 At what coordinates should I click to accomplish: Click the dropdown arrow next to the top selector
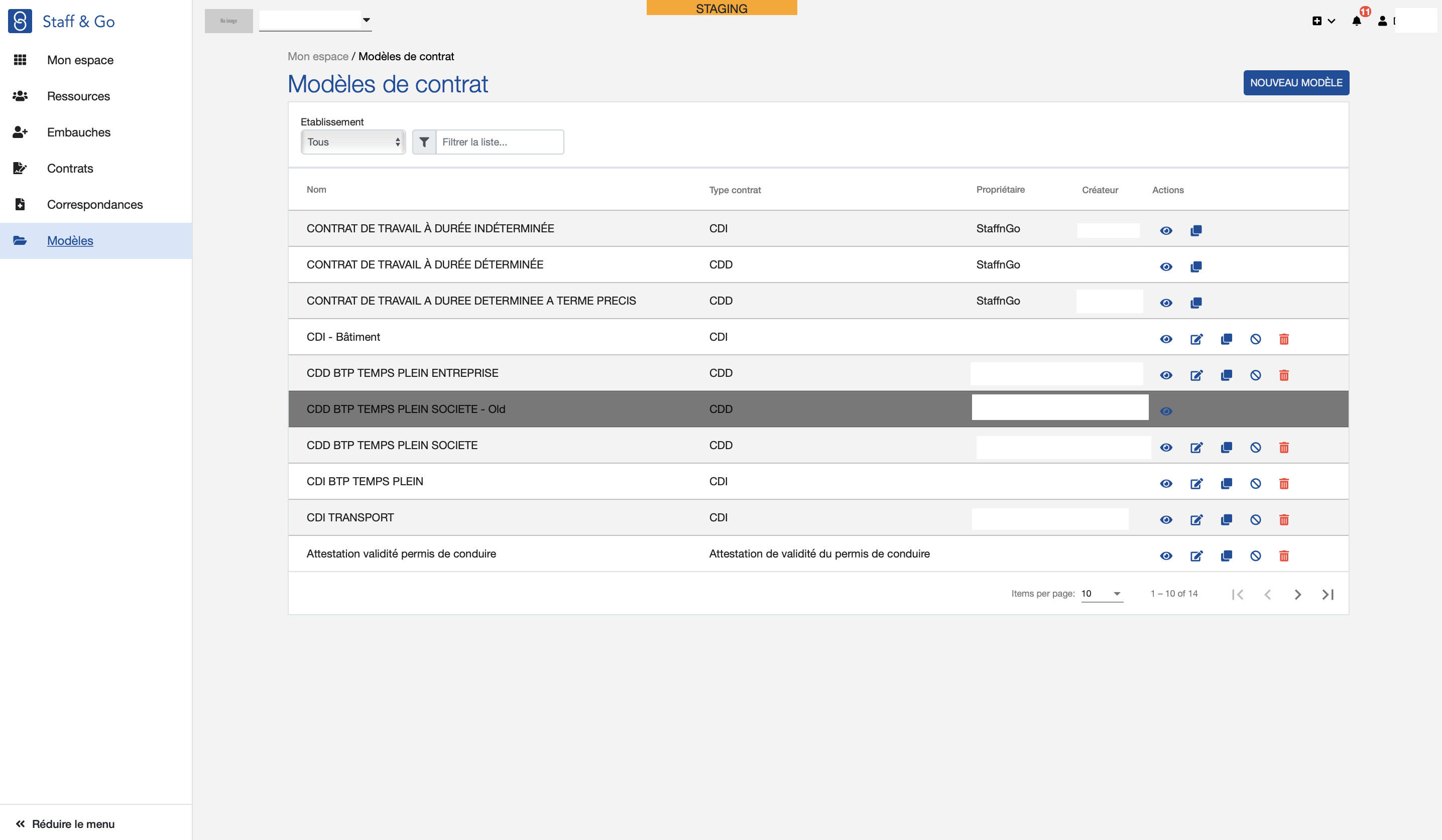point(366,20)
